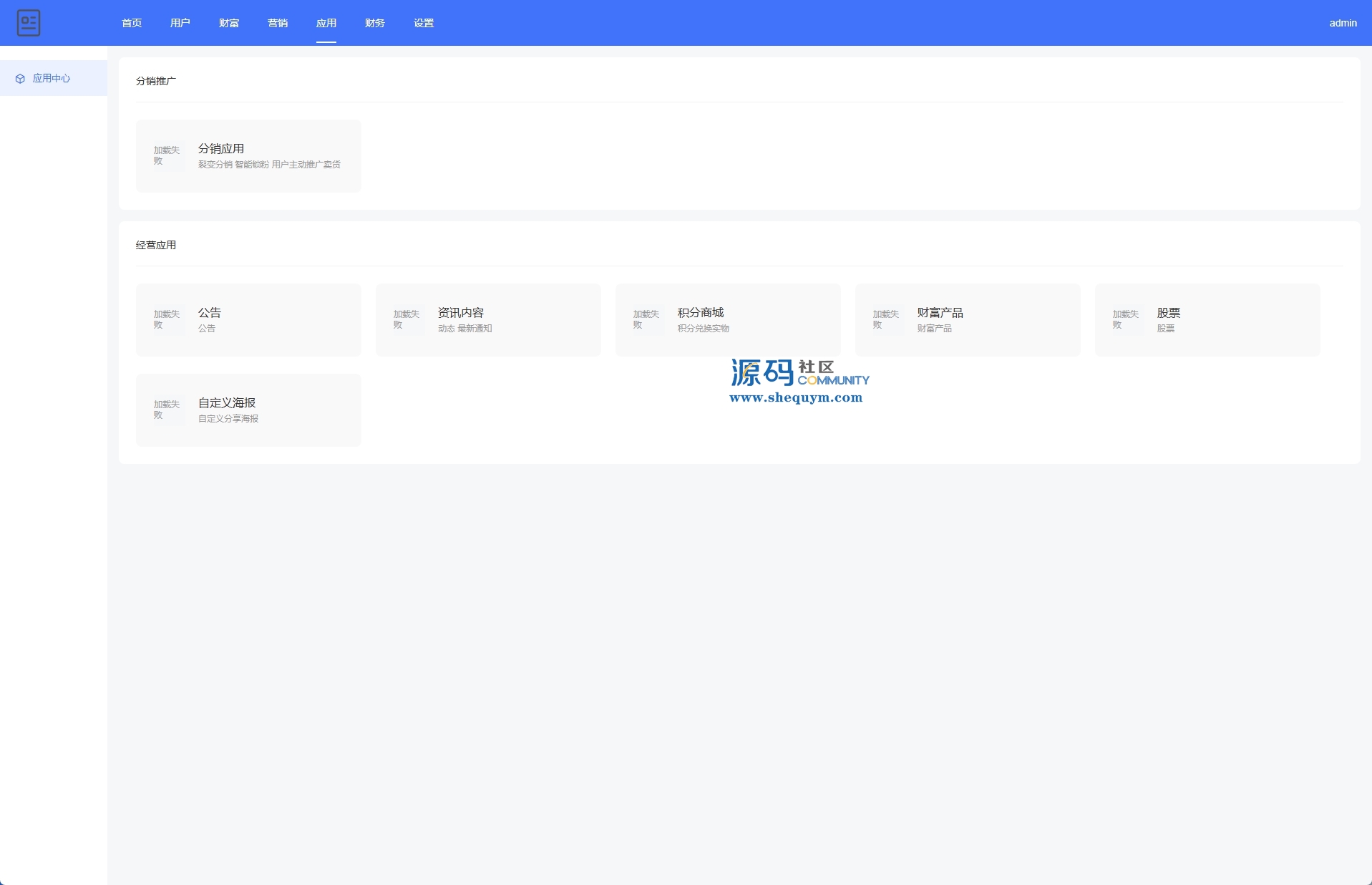
Task: Open the 用户 menu in navigation
Action: pos(180,23)
